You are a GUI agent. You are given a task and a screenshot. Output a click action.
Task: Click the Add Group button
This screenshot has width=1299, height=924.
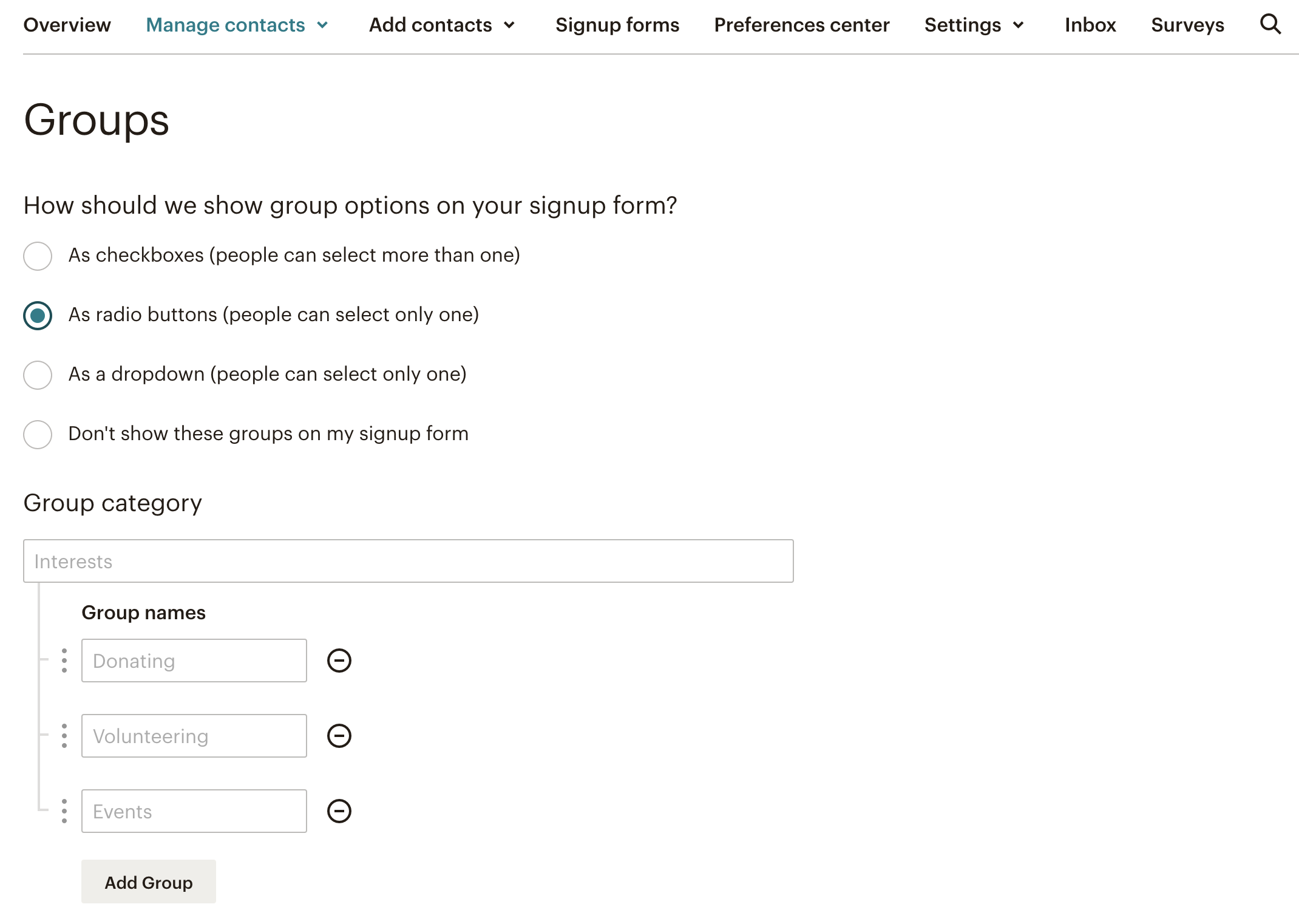click(148, 882)
